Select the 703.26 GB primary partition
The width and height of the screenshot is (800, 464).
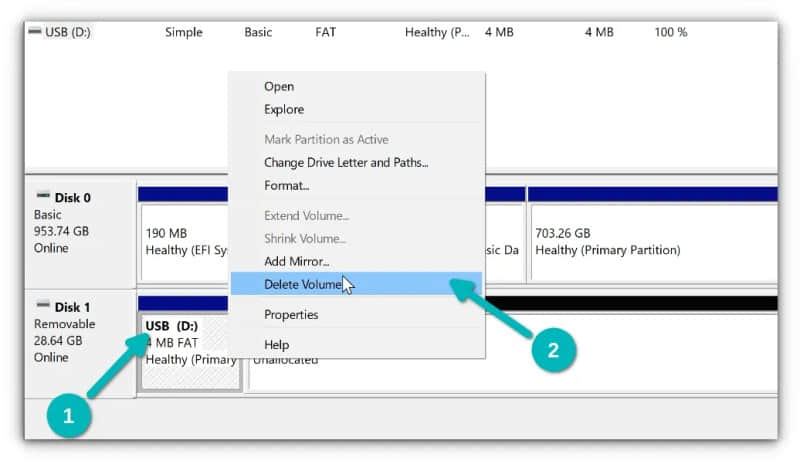coord(654,242)
